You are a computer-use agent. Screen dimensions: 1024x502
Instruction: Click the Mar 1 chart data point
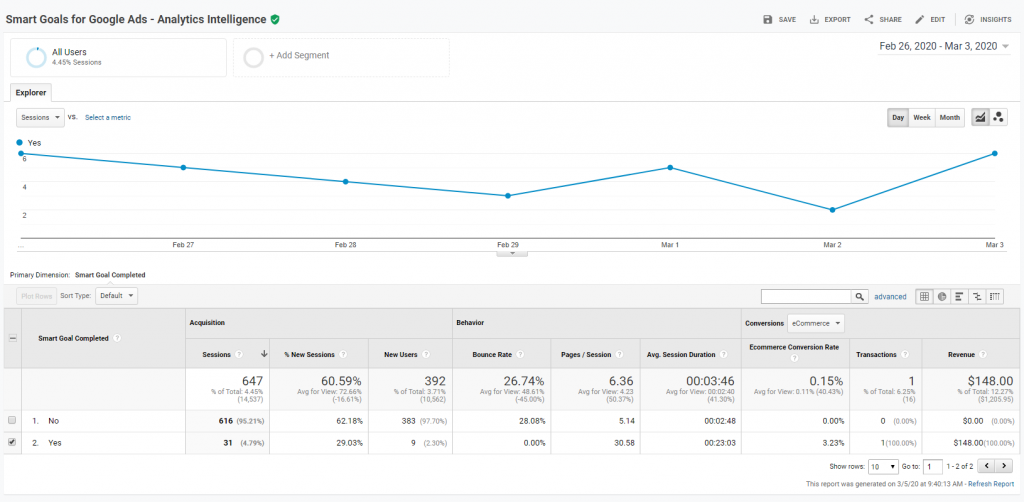pos(670,168)
